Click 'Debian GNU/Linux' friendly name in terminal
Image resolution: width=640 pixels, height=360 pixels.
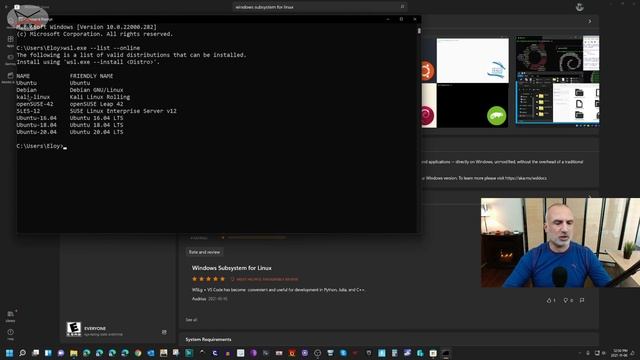point(96,90)
